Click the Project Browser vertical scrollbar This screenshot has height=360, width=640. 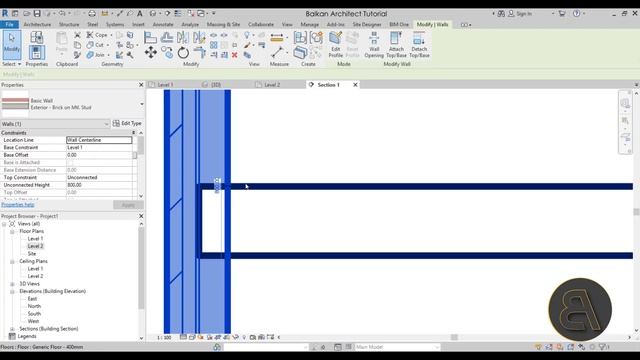point(141,269)
